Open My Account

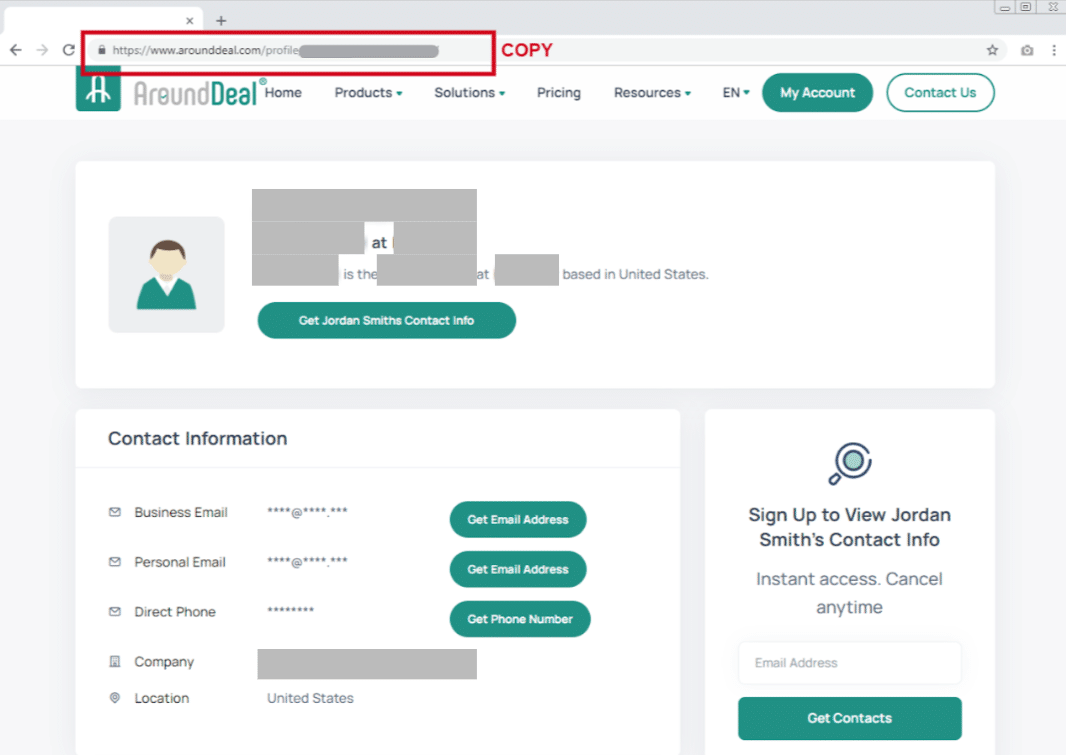click(x=817, y=92)
